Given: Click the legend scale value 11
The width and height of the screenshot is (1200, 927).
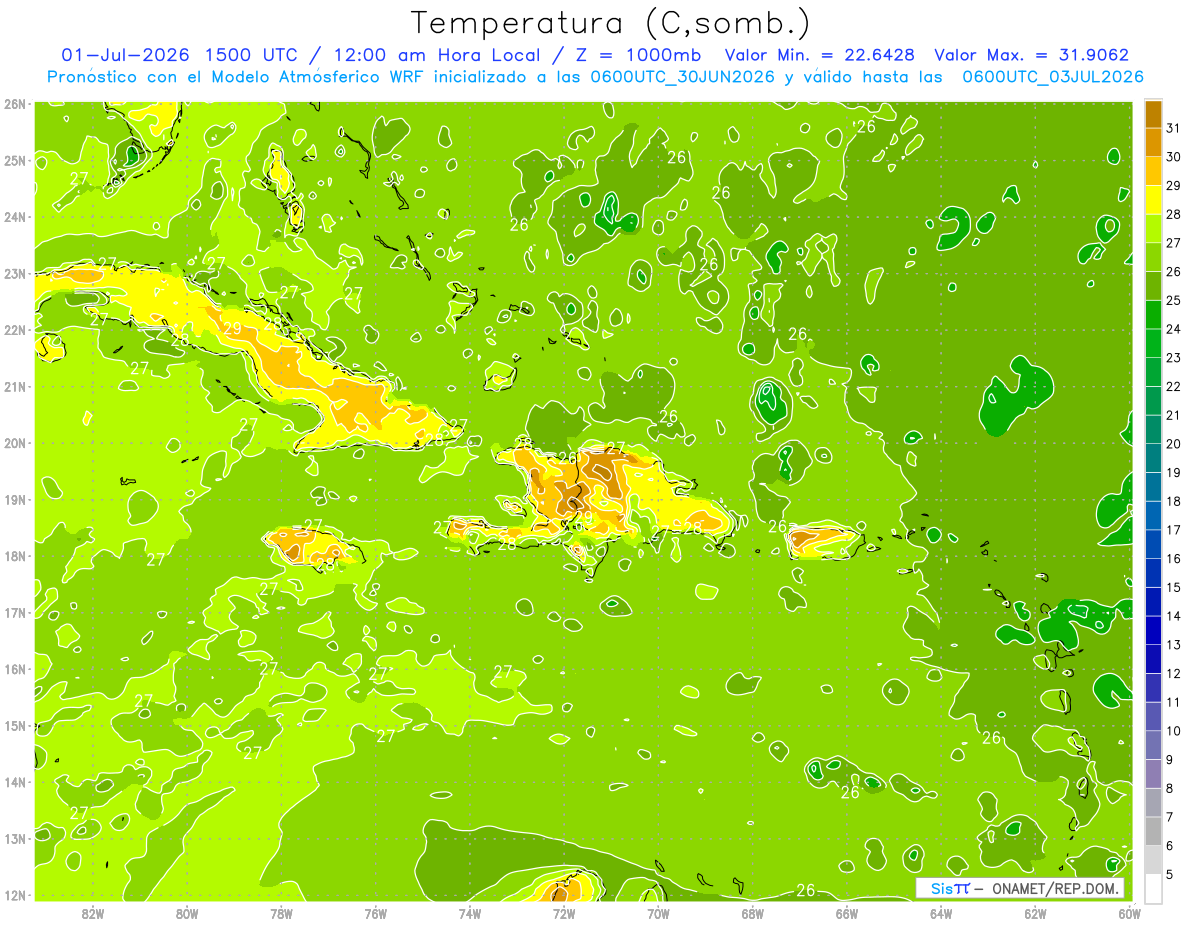Looking at the screenshot, I should 1173,702.
